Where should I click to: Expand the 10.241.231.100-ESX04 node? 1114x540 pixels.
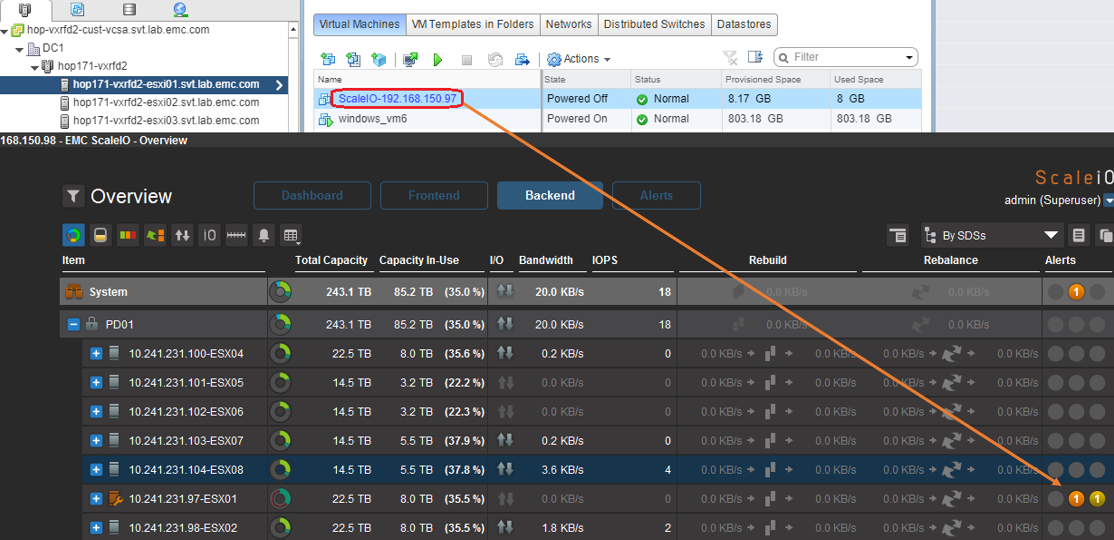[96, 354]
